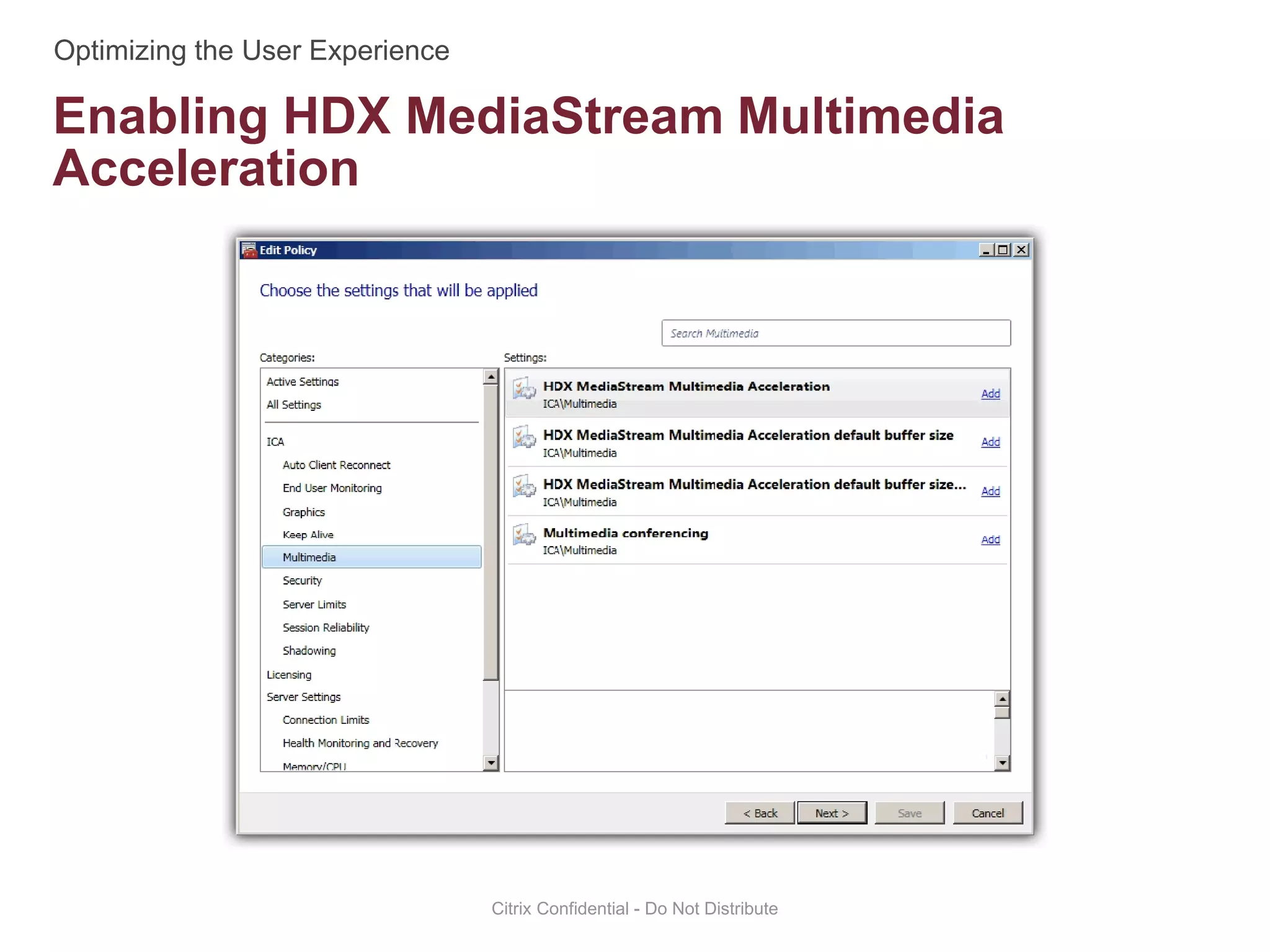Select the ICA category
Screen dimensions: 1270x952
(x=275, y=442)
